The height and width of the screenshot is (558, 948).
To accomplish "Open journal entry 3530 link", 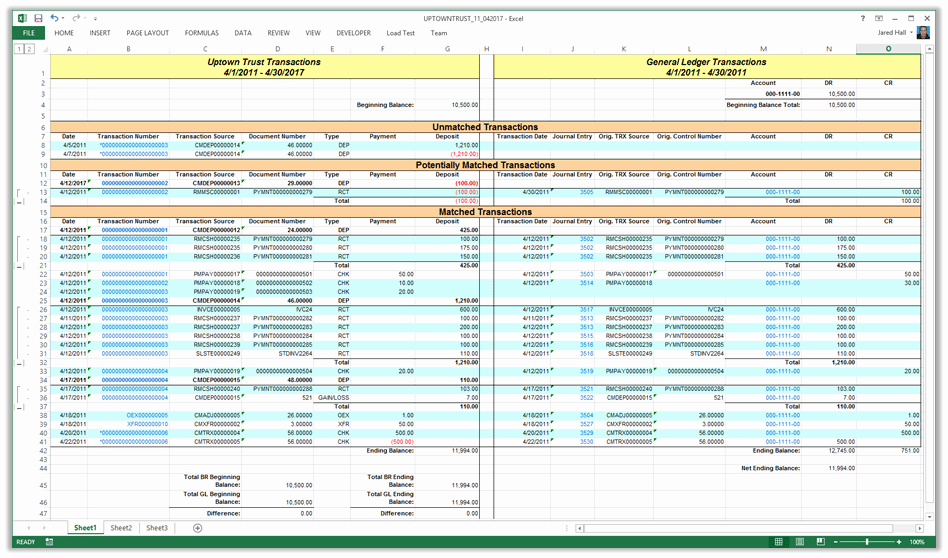I will 586,442.
